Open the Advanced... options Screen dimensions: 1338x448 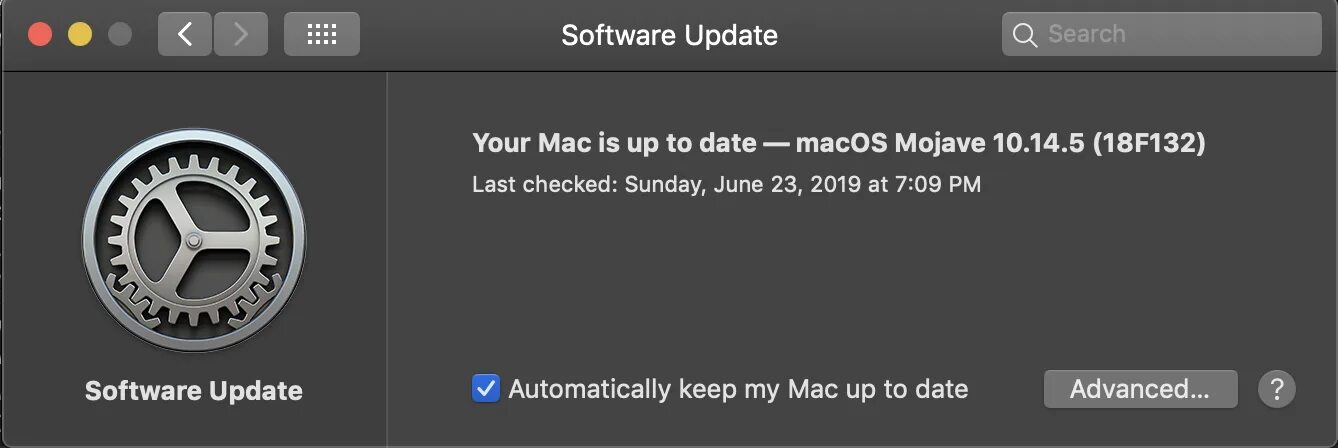pos(1140,388)
